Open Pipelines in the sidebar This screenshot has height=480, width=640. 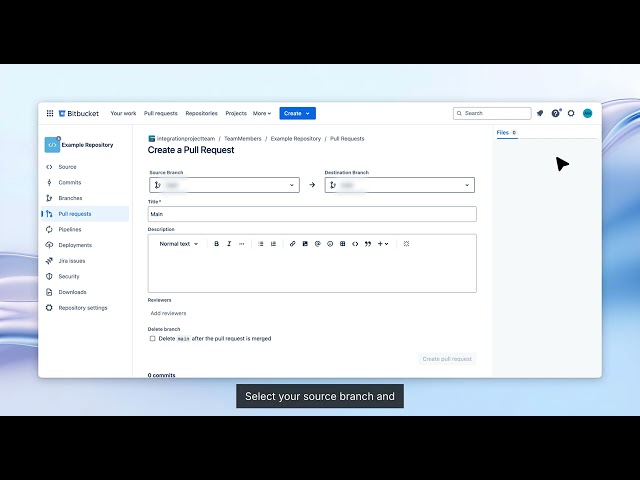pos(70,229)
